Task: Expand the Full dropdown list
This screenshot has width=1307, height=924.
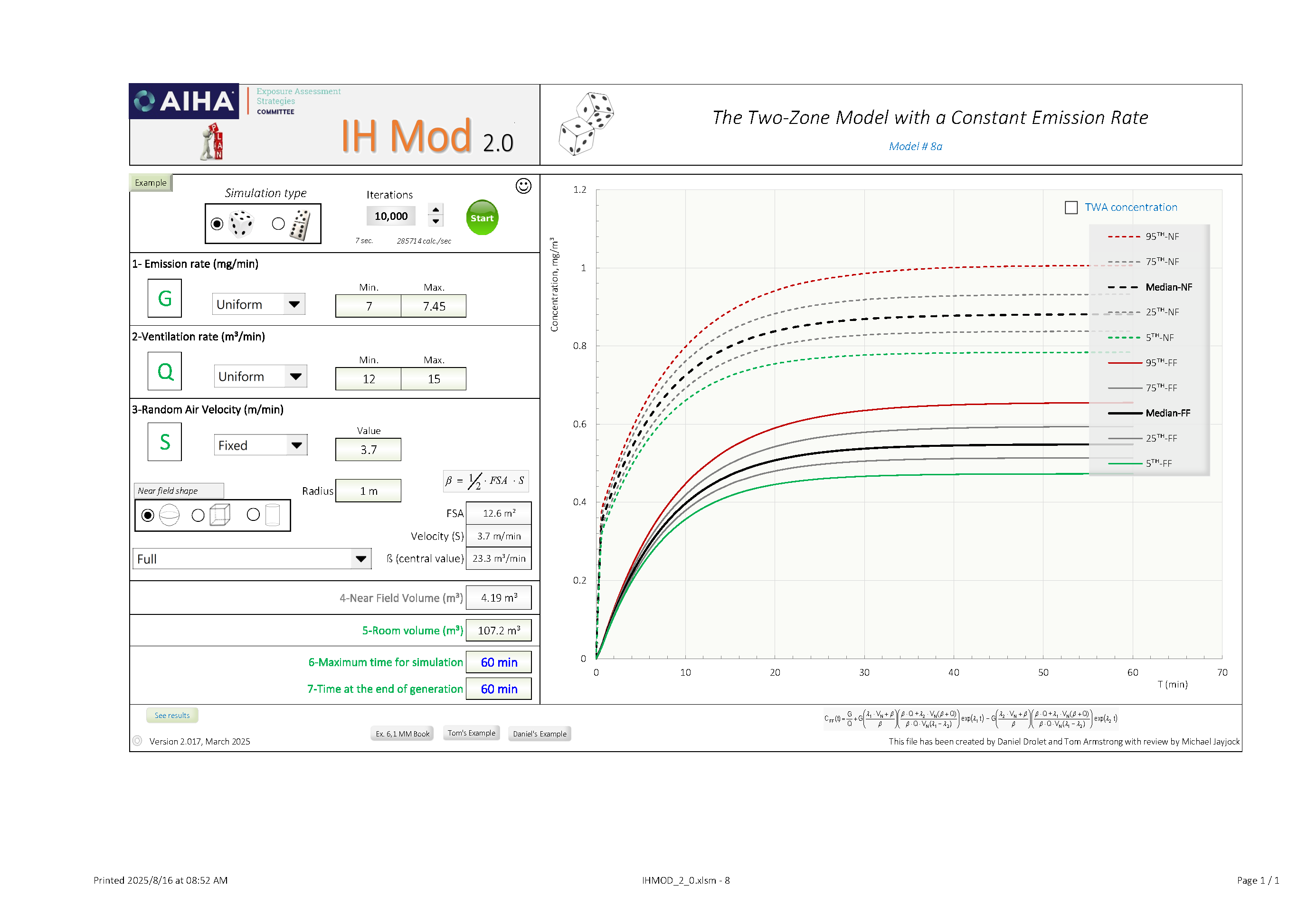Action: pyautogui.click(x=360, y=559)
